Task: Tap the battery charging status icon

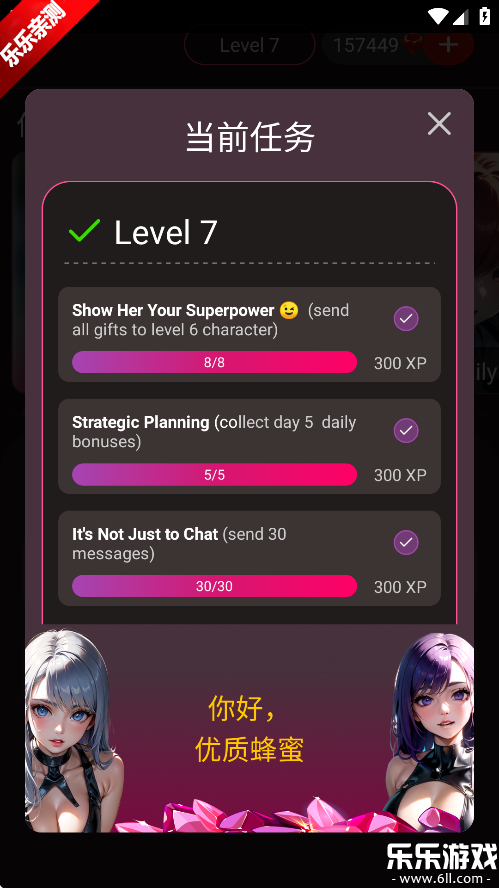Action: (484, 15)
